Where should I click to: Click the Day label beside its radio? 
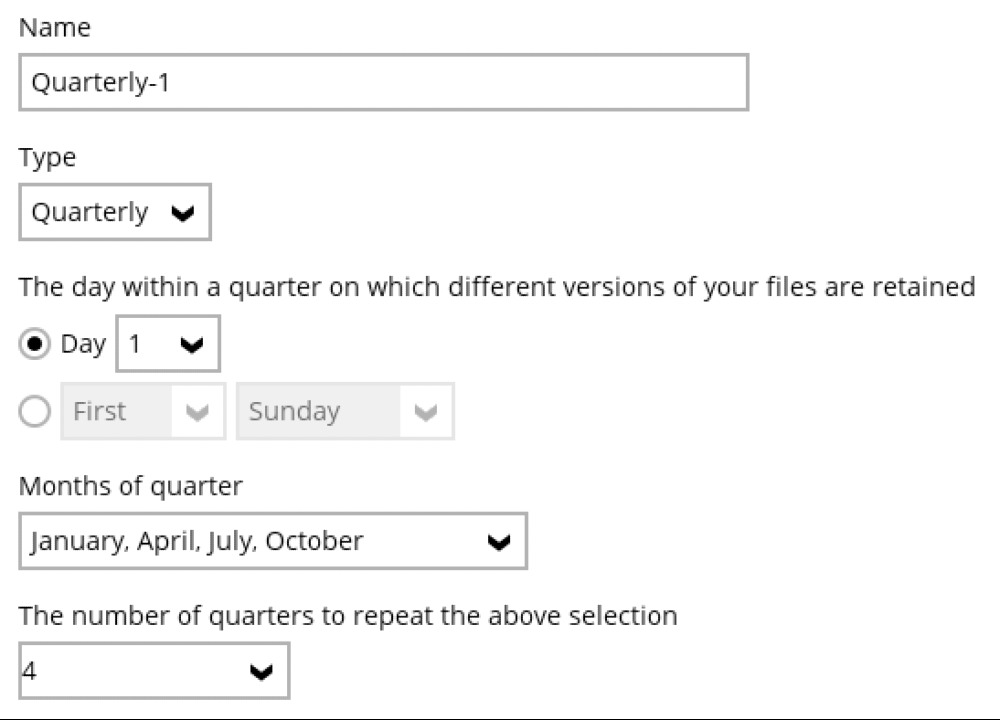click(84, 343)
